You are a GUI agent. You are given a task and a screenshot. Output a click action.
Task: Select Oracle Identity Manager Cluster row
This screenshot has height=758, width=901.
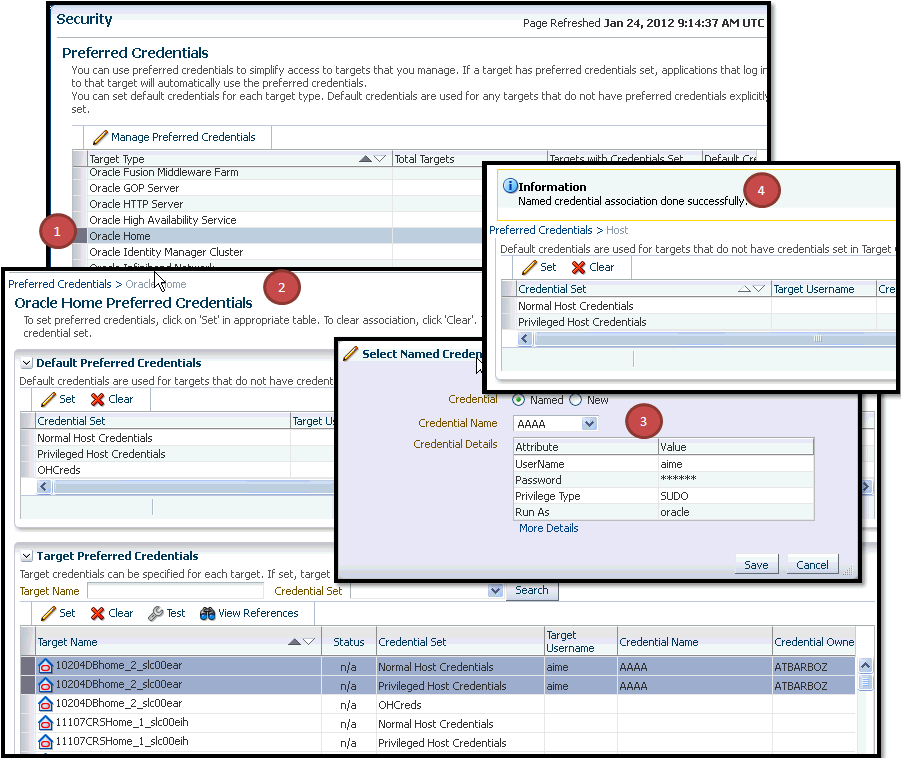[278, 252]
